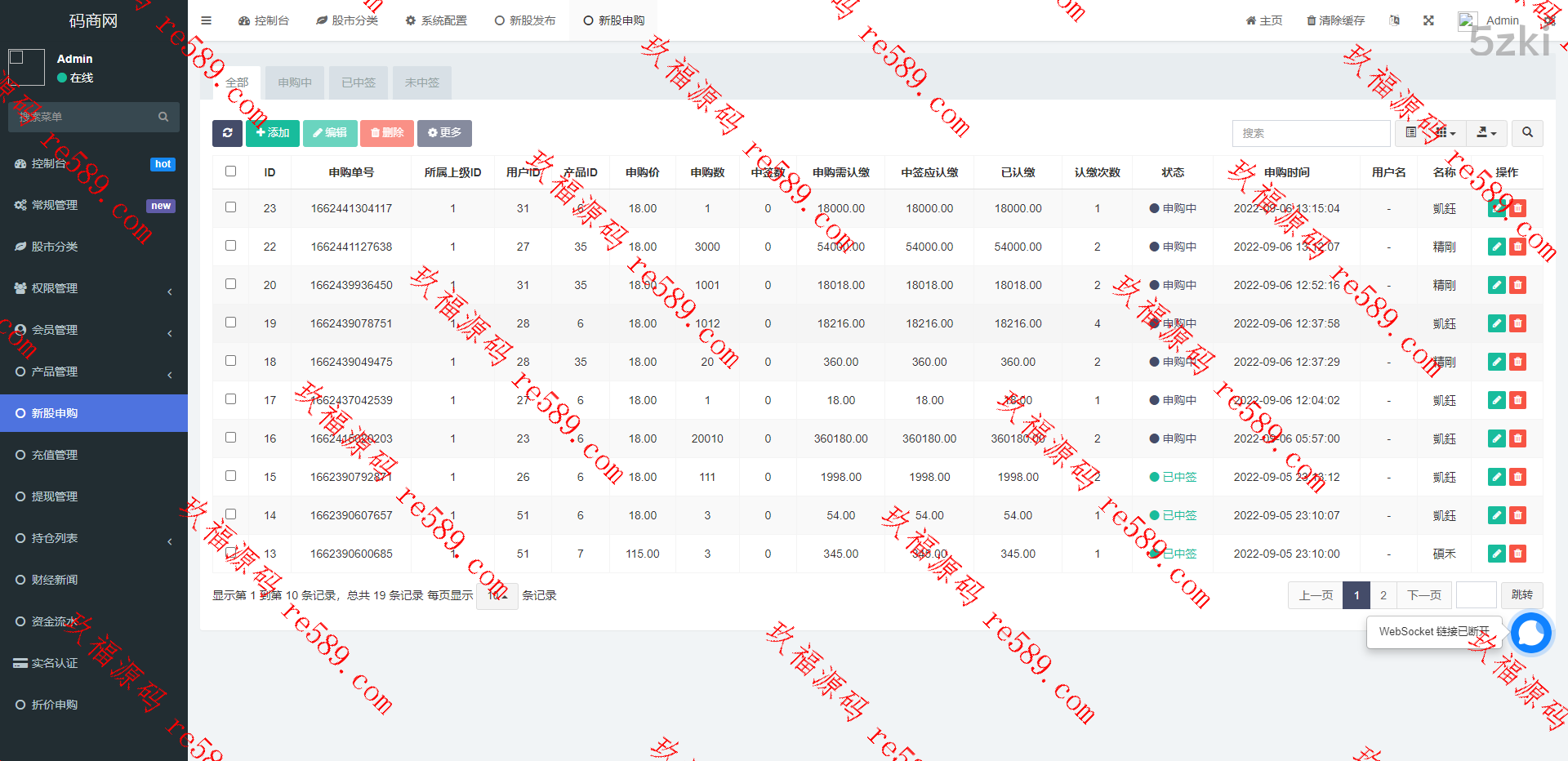Screen dimensions: 1568x761
Task: Click the hamburger menu toggle icon
Action: coord(206,20)
